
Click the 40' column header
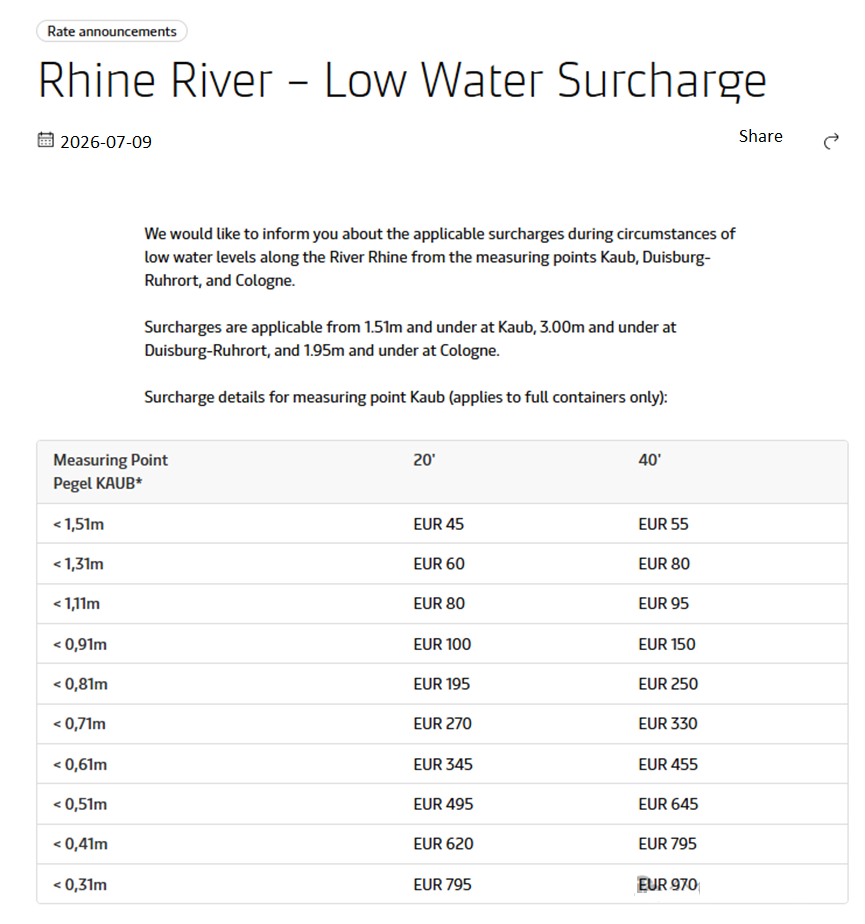click(650, 460)
